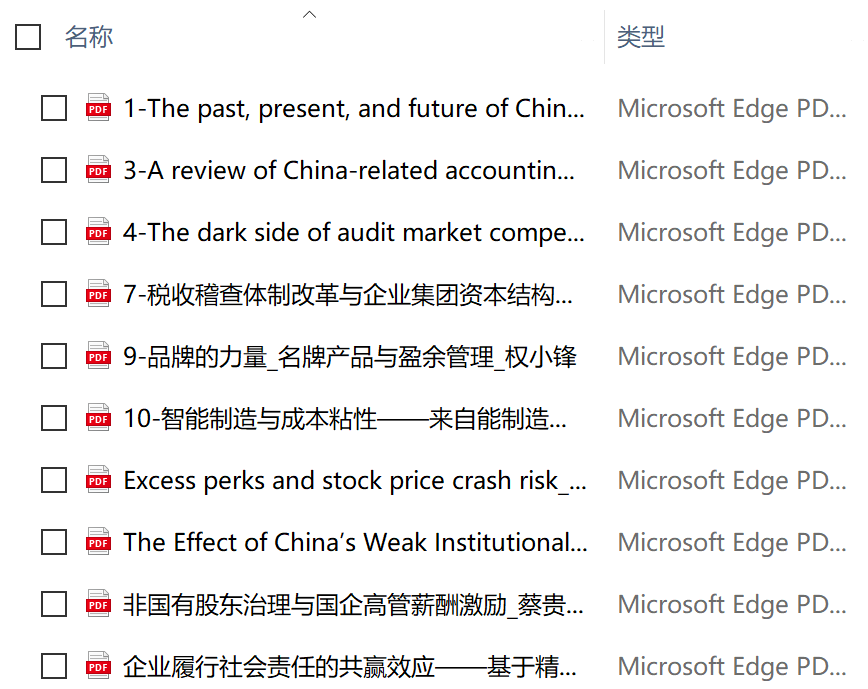Image resolution: width=868 pixels, height=689 pixels.
Task: Click the column divider left of 类型
Action: coord(604,37)
